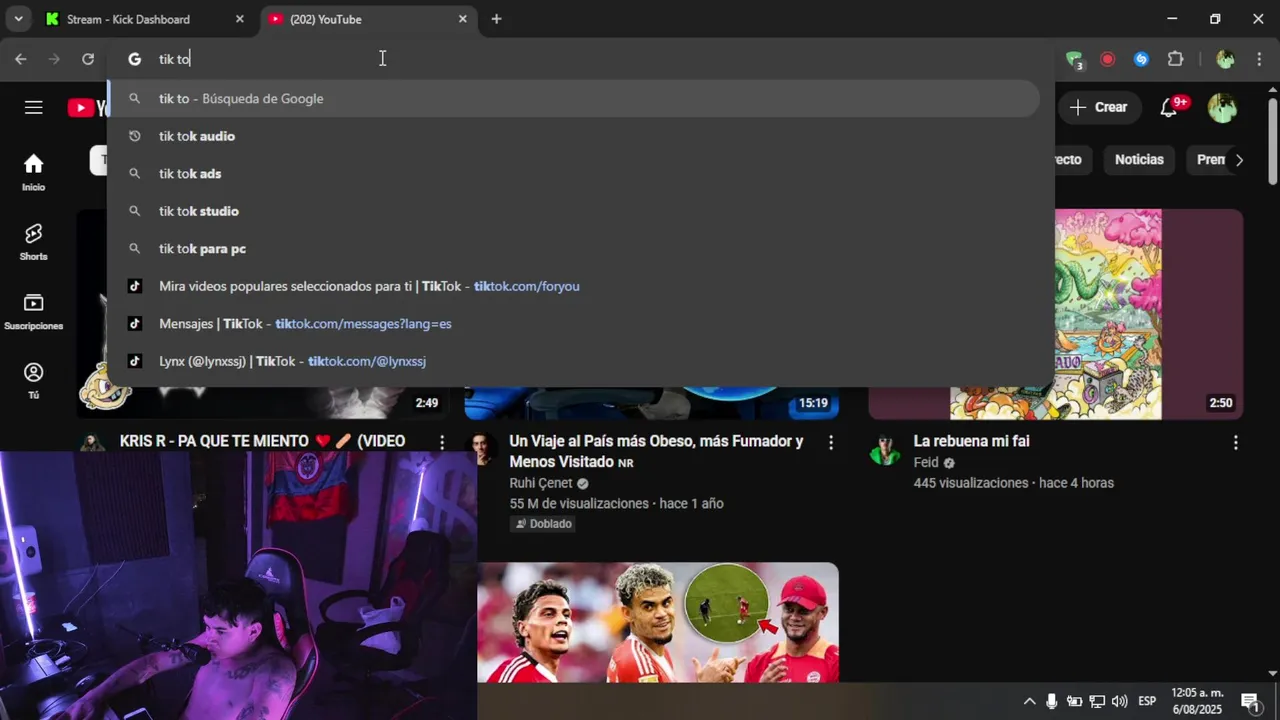Open the video 'Un Viaje al País más Obeso'
The width and height of the screenshot is (1280, 720).
click(656, 451)
